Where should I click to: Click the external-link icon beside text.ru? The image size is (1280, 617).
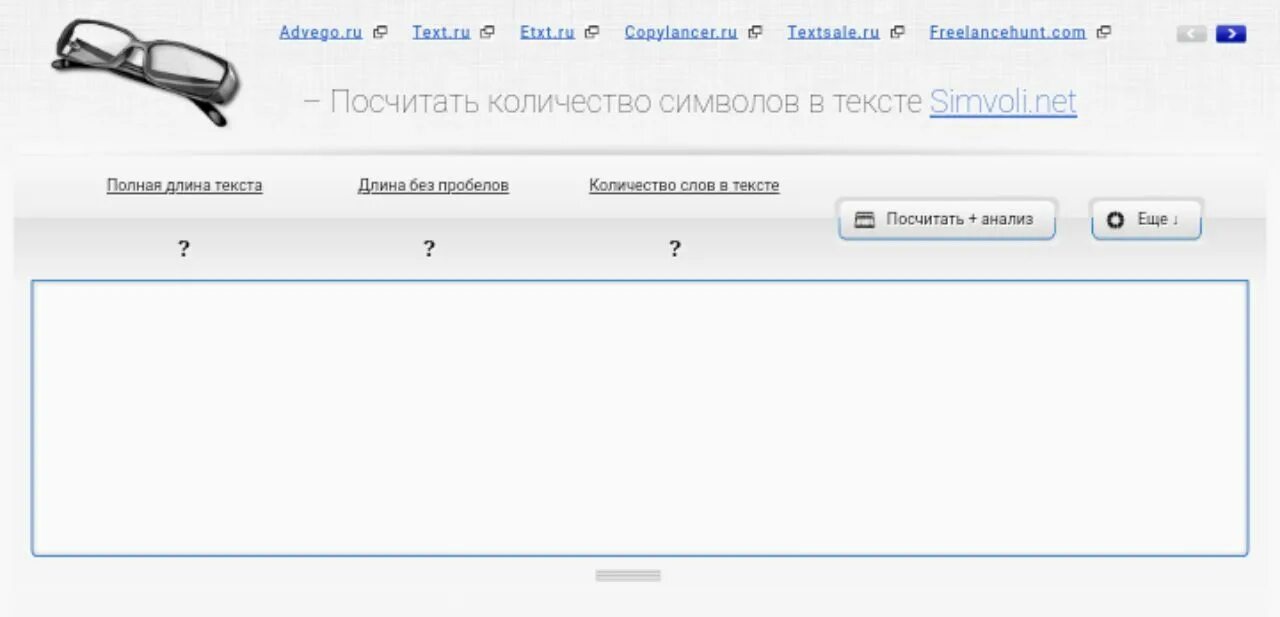[x=487, y=31]
